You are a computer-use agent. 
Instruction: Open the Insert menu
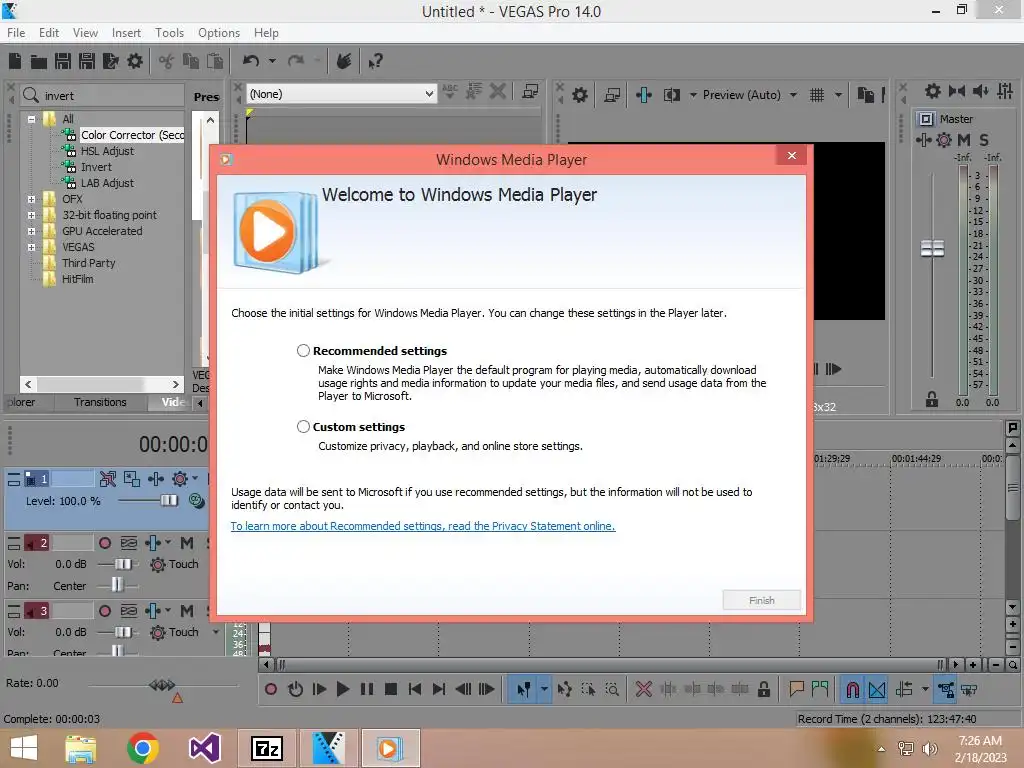point(126,33)
